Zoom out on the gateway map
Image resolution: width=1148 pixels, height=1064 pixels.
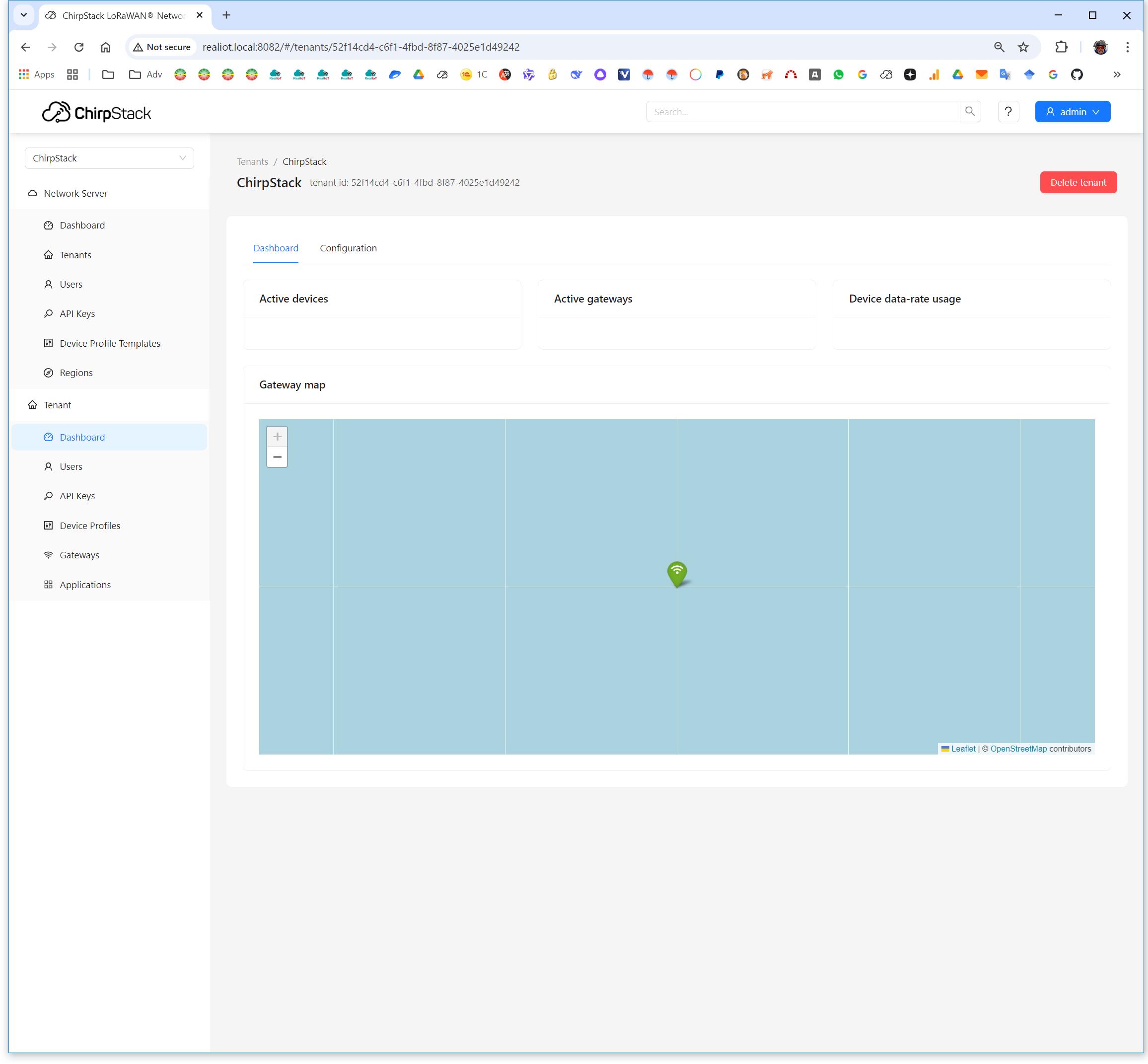click(277, 457)
